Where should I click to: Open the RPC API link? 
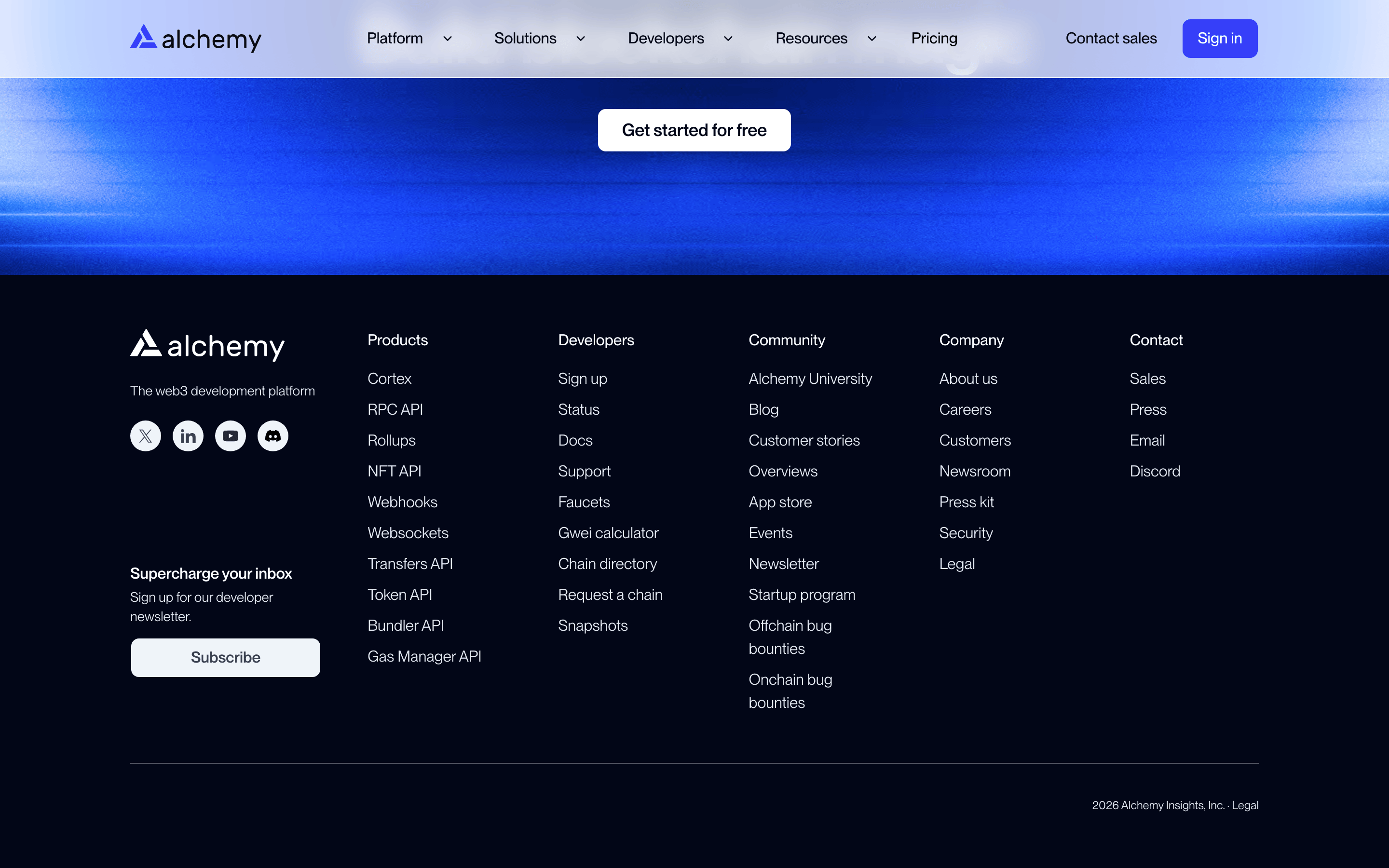coord(395,409)
